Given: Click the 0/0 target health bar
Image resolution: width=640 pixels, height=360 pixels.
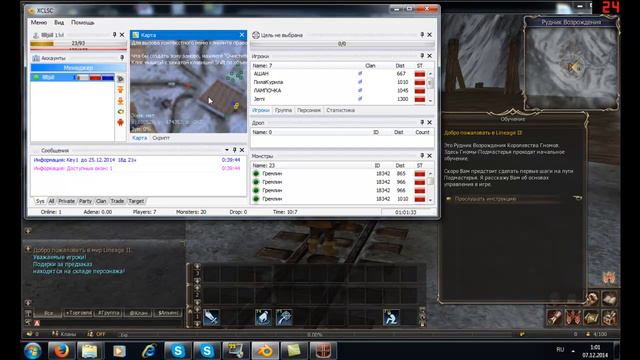Looking at the screenshot, I should pyautogui.click(x=342, y=44).
